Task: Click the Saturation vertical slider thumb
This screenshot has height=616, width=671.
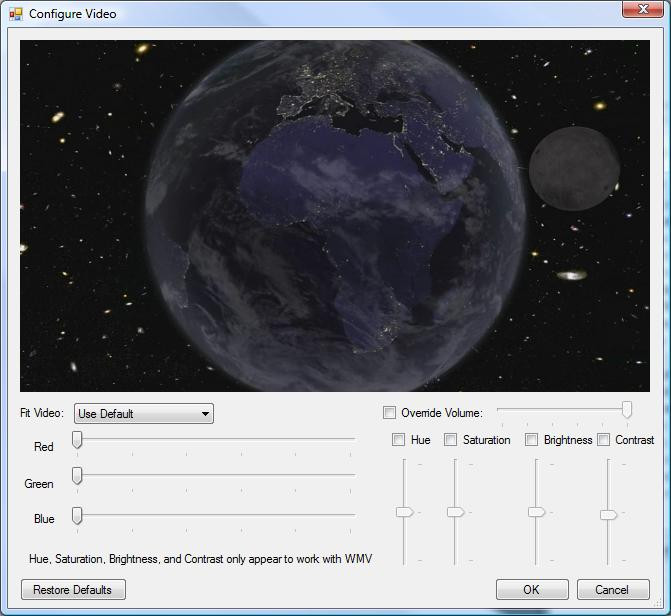Action: pyautogui.click(x=456, y=512)
